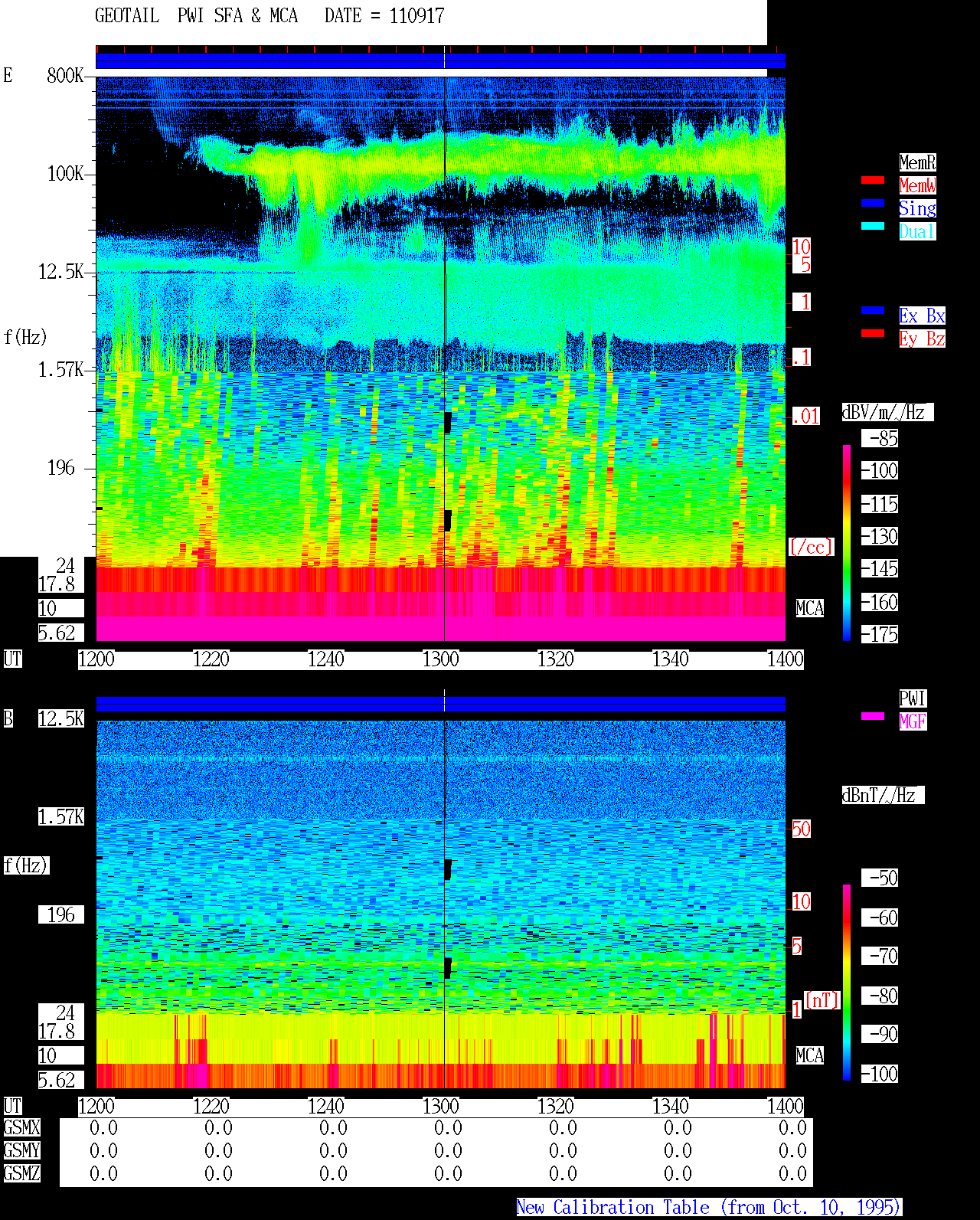
Task: Click the -50 label on magnetic colorbar
Action: click(x=880, y=878)
